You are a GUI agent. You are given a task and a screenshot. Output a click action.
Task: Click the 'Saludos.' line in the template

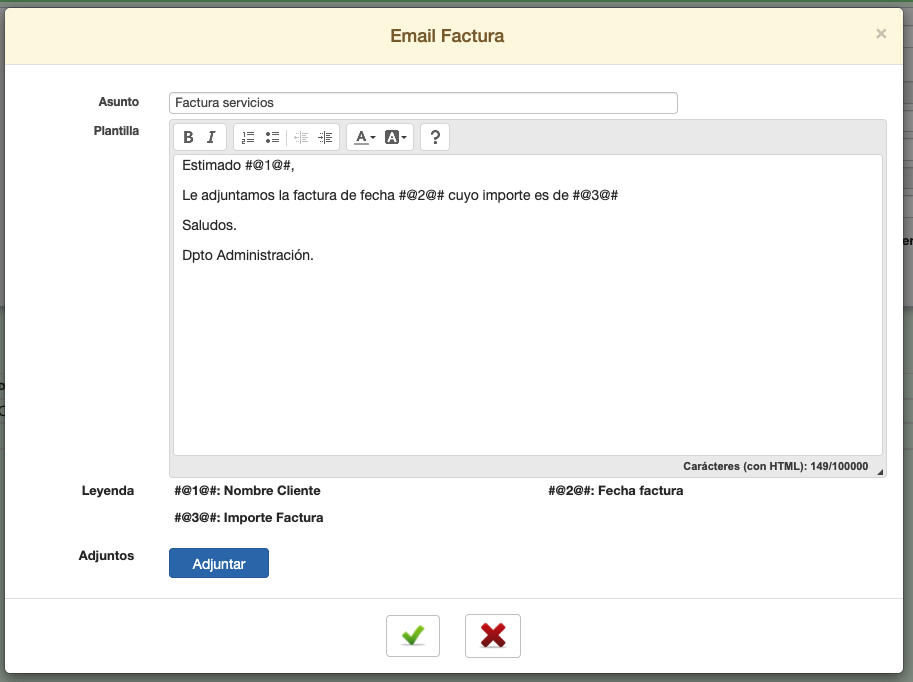click(x=209, y=226)
